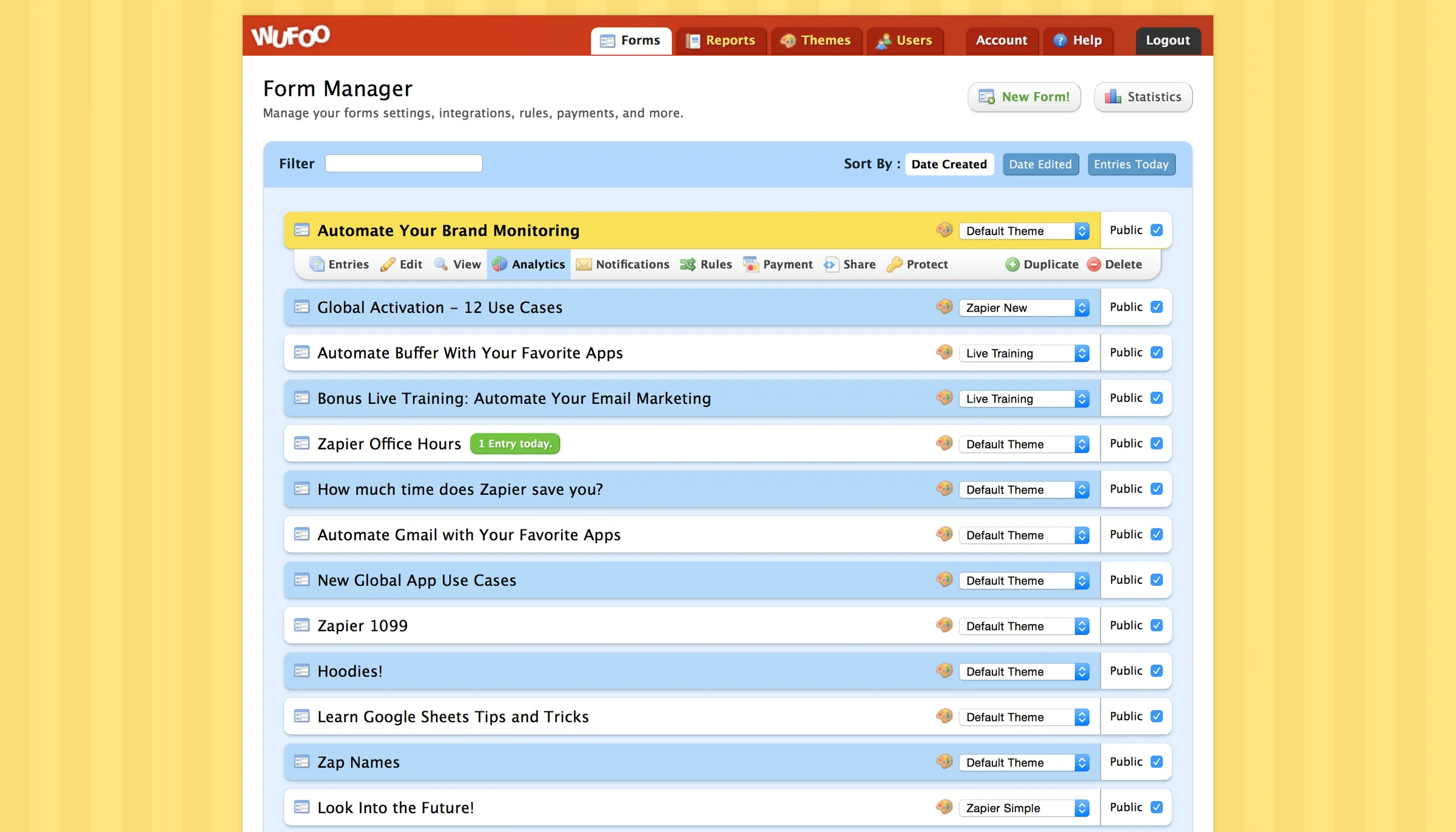
Task: Open Analytics for the highlighted form
Action: point(528,264)
